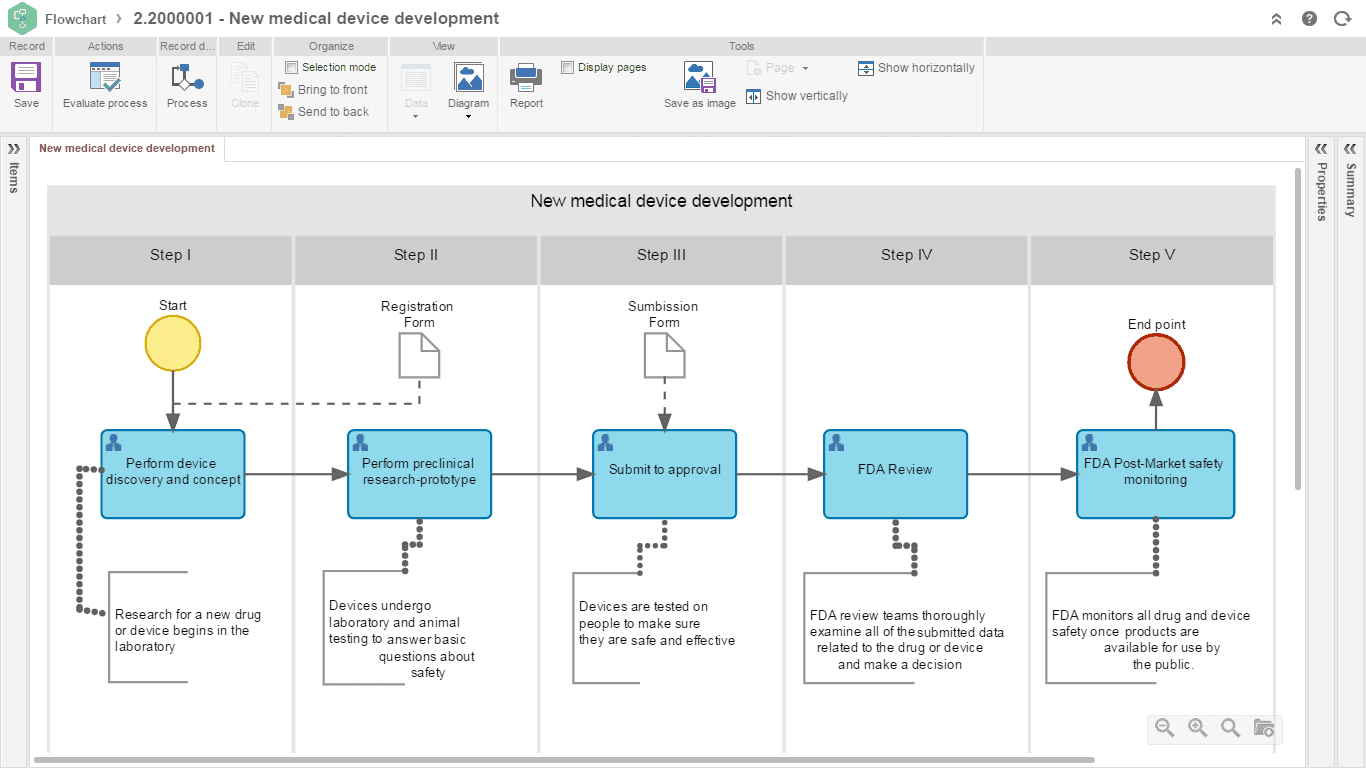Image resolution: width=1366 pixels, height=768 pixels.
Task: Select FDA Post-Market safety monitoring task
Action: pyautogui.click(x=1155, y=474)
